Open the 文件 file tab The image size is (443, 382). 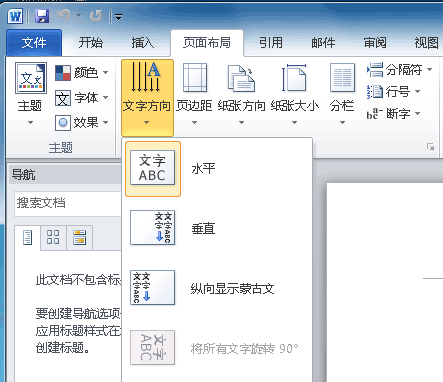coord(34,43)
